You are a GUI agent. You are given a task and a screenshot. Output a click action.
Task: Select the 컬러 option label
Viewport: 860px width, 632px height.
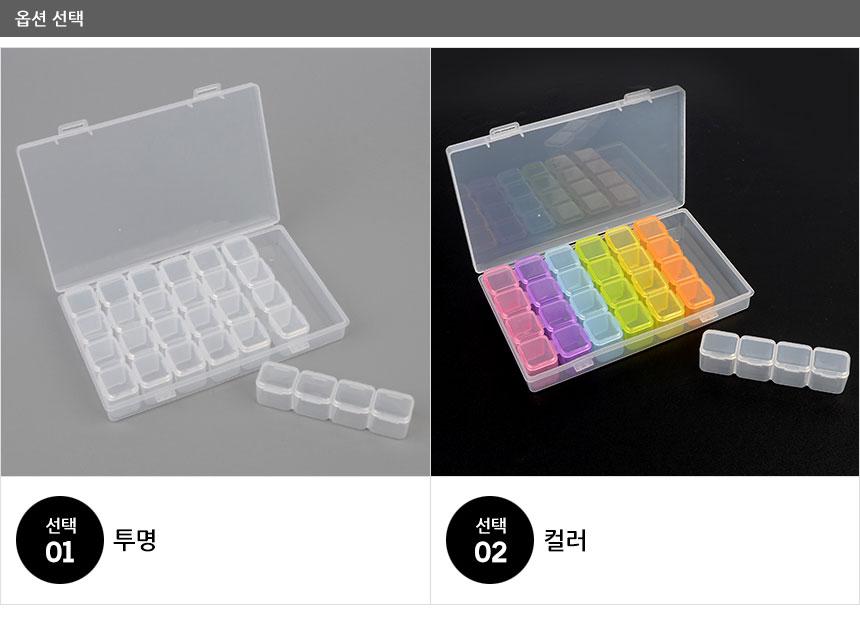click(565, 539)
